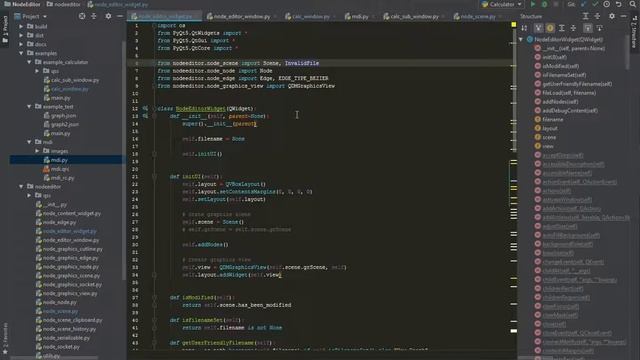The height and width of the screenshot is (360, 640).
Task: Click the gray stop icon in the run toolbar
Action: point(556,4)
